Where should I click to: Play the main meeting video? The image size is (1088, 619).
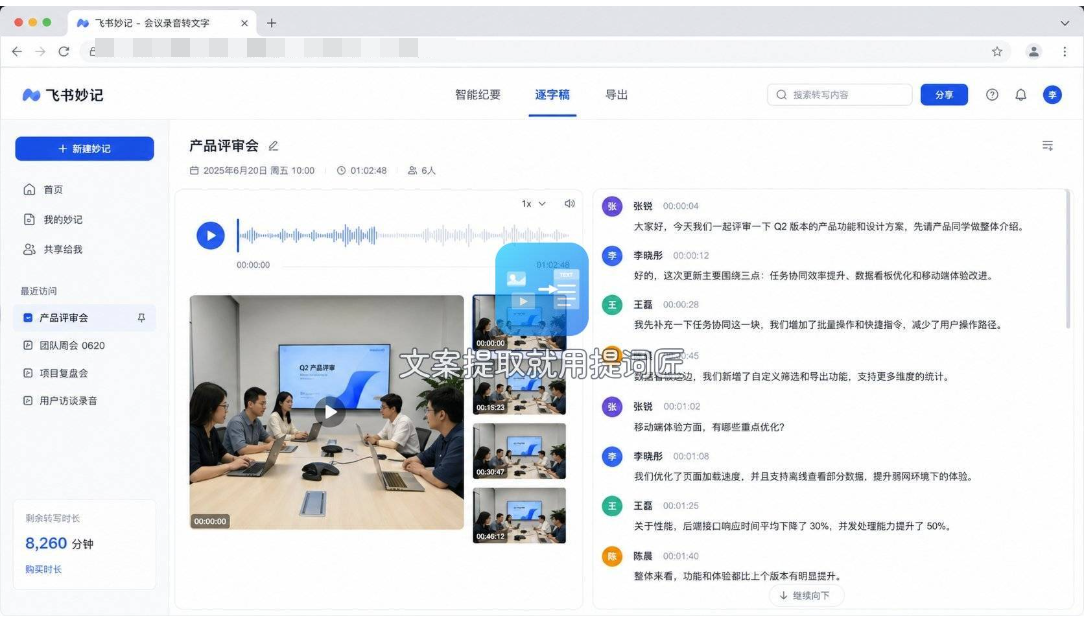tap(330, 412)
